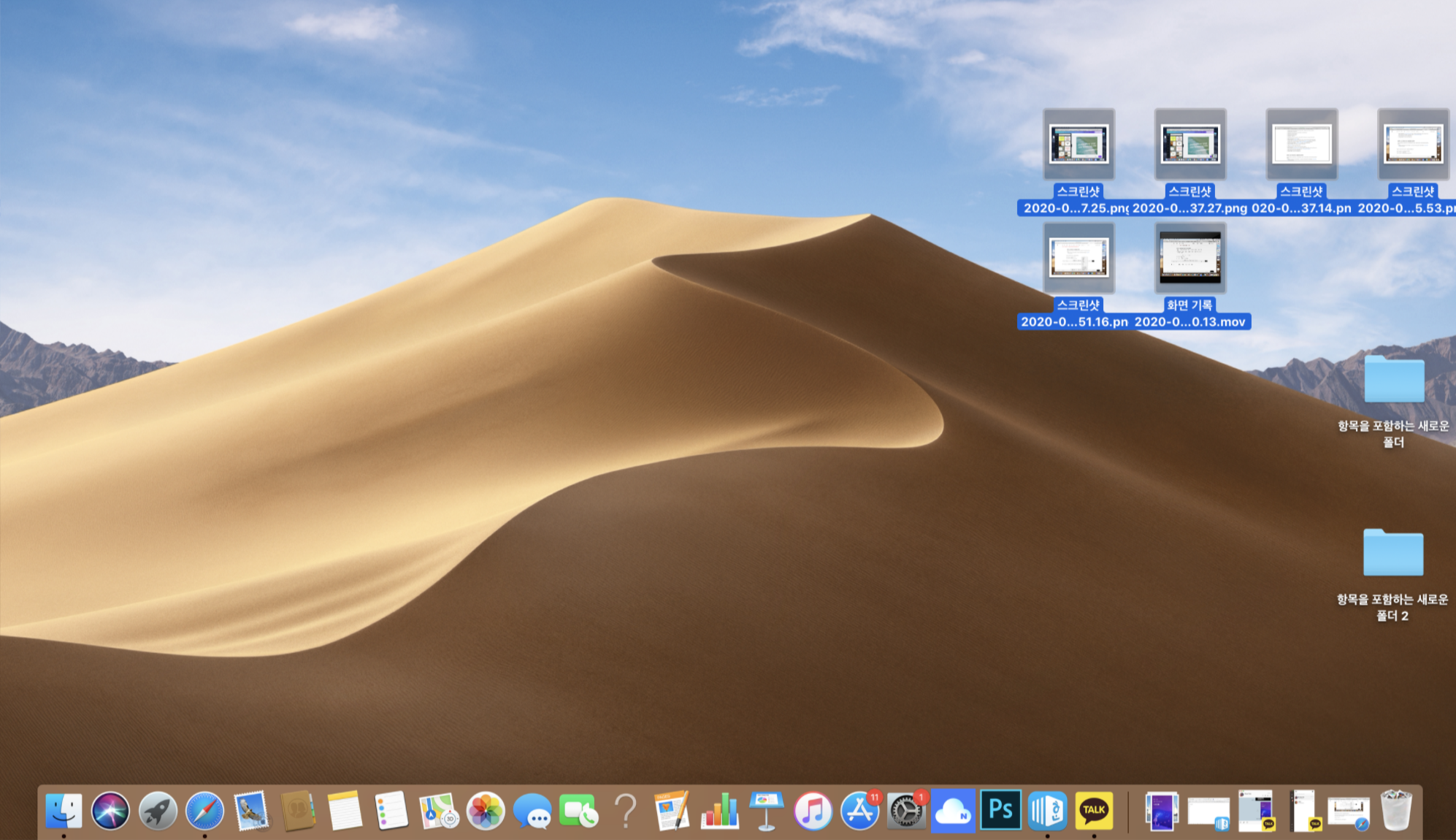The height and width of the screenshot is (840, 1456).
Task: Open Finder from the Dock
Action: [64, 811]
